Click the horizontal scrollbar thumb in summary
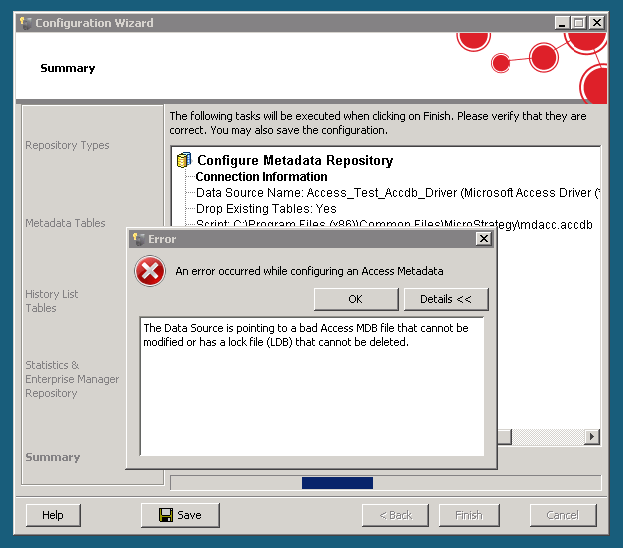The width and height of the screenshot is (623, 548). coord(504,436)
